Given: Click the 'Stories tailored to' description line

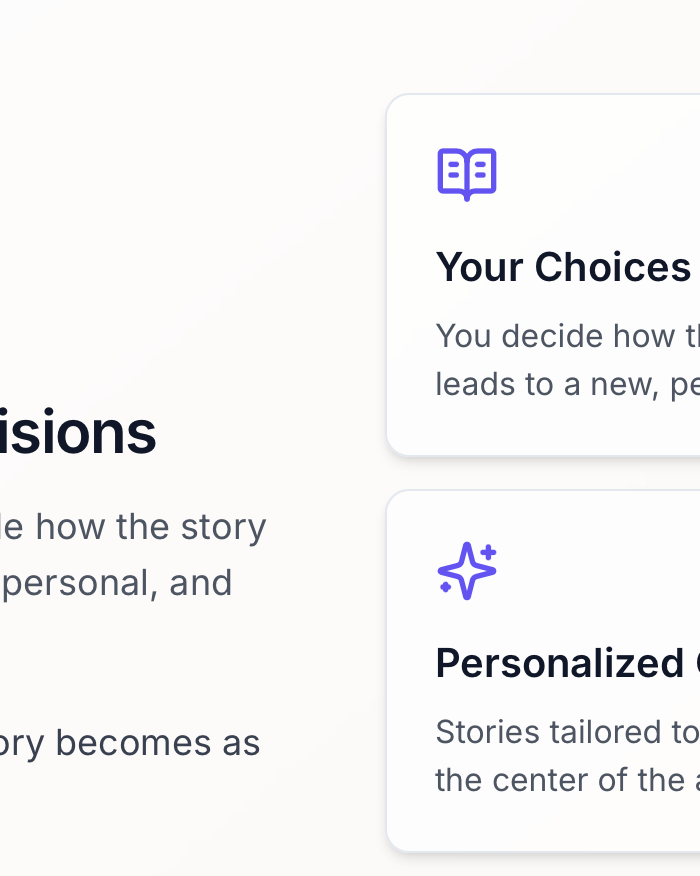Looking at the screenshot, I should [x=567, y=732].
